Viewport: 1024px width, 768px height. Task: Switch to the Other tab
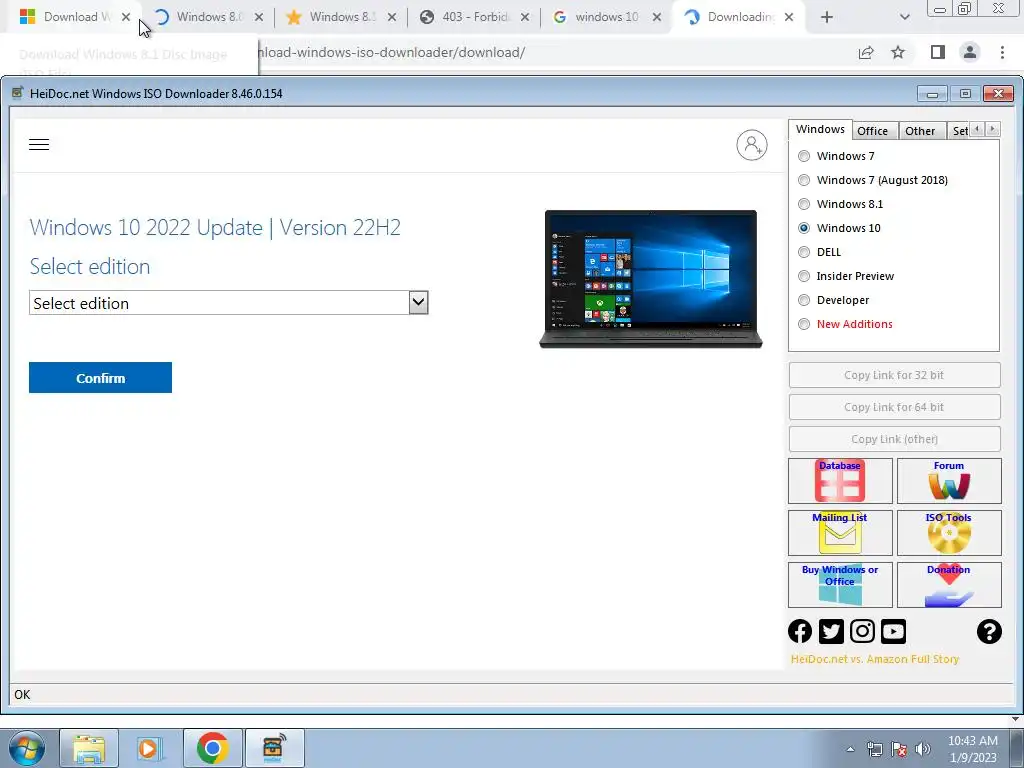[920, 131]
